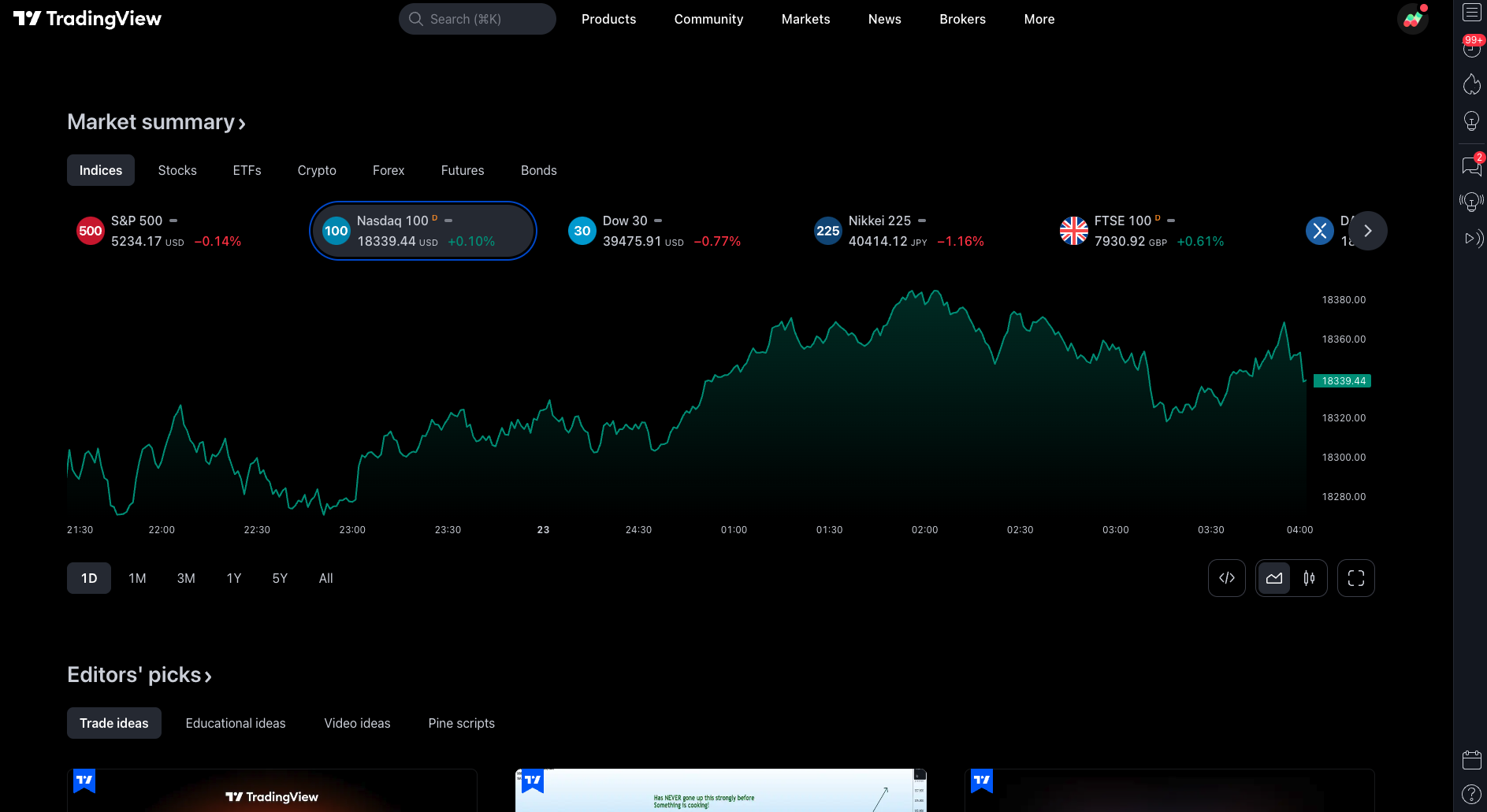Select the Stocks tab

177,170
